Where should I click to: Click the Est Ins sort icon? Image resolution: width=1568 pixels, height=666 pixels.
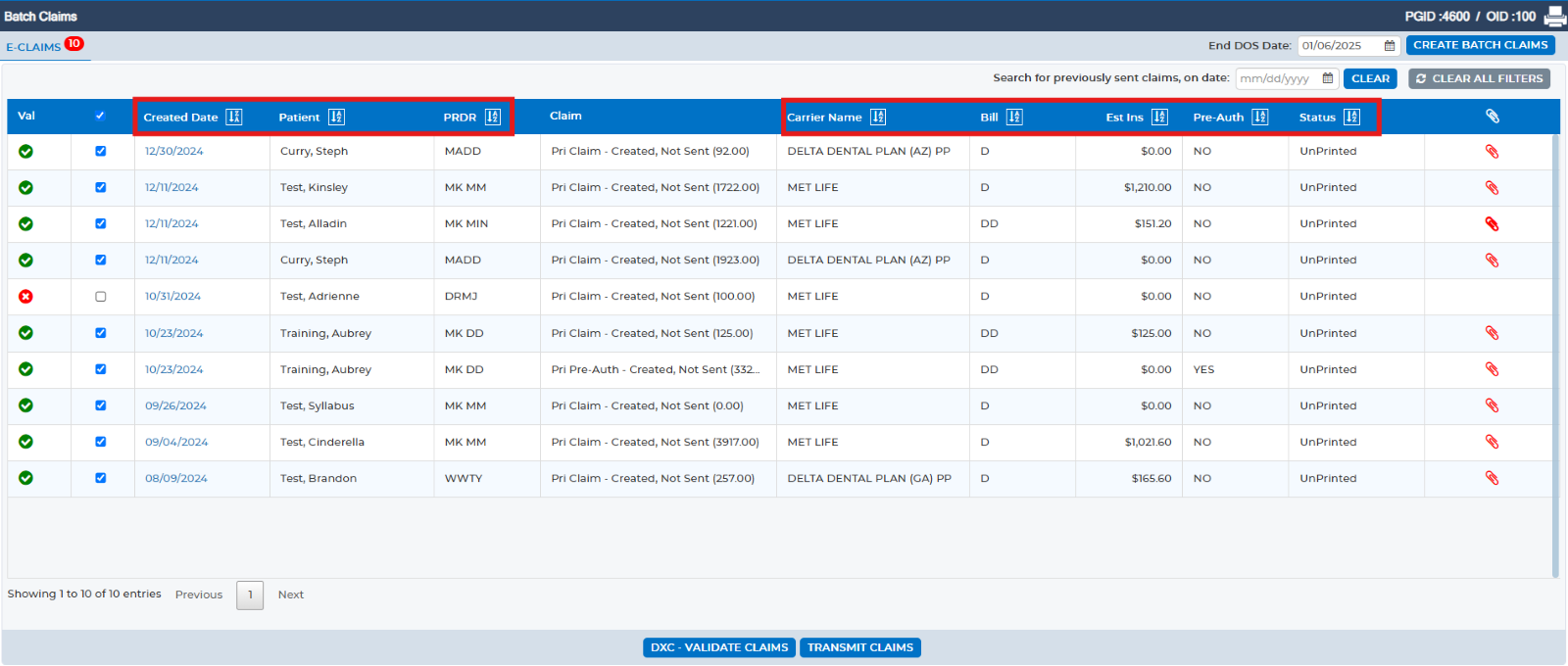[x=1159, y=117]
